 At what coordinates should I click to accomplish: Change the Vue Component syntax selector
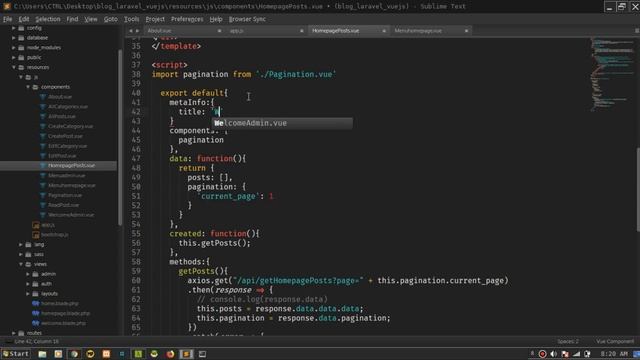pos(615,341)
